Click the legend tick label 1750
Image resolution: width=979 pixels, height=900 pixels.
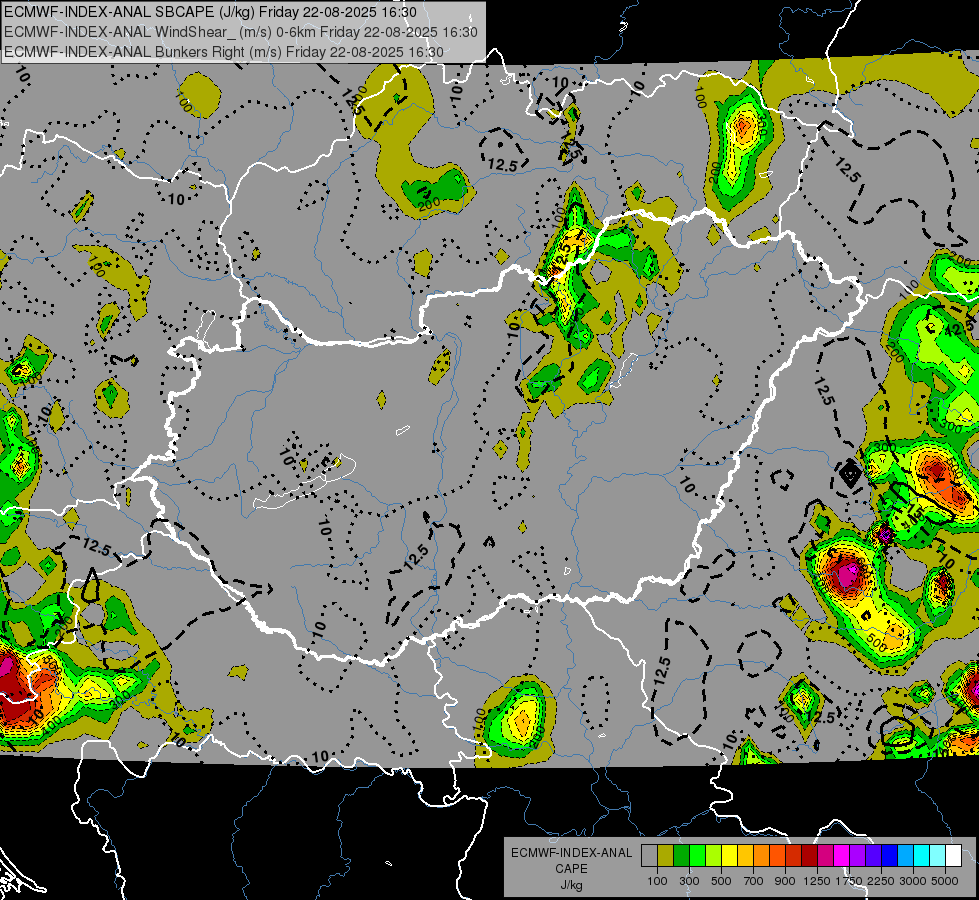coord(849,881)
